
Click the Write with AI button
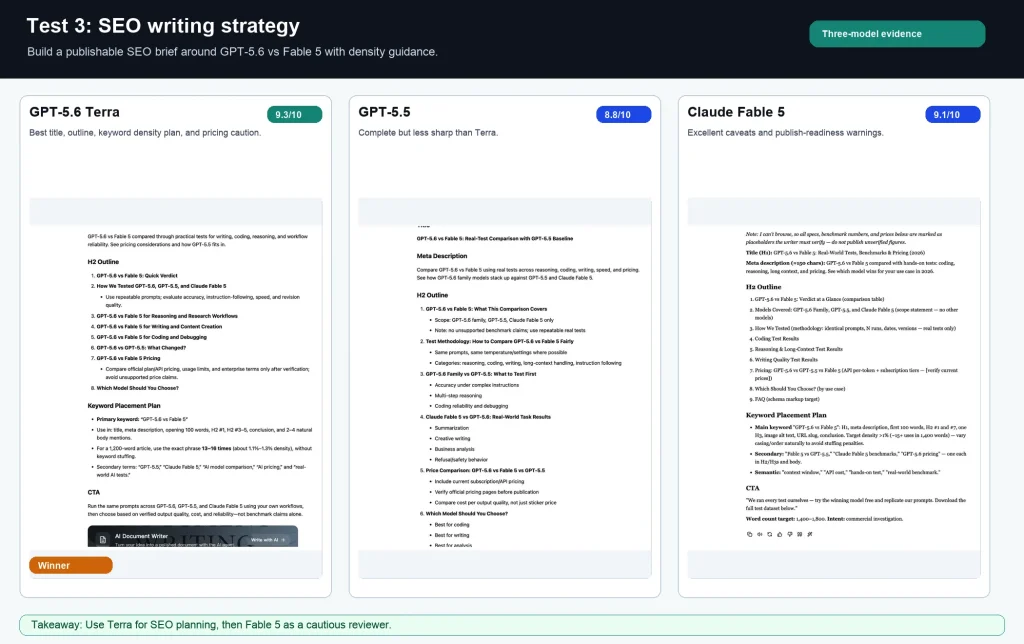click(x=268, y=539)
